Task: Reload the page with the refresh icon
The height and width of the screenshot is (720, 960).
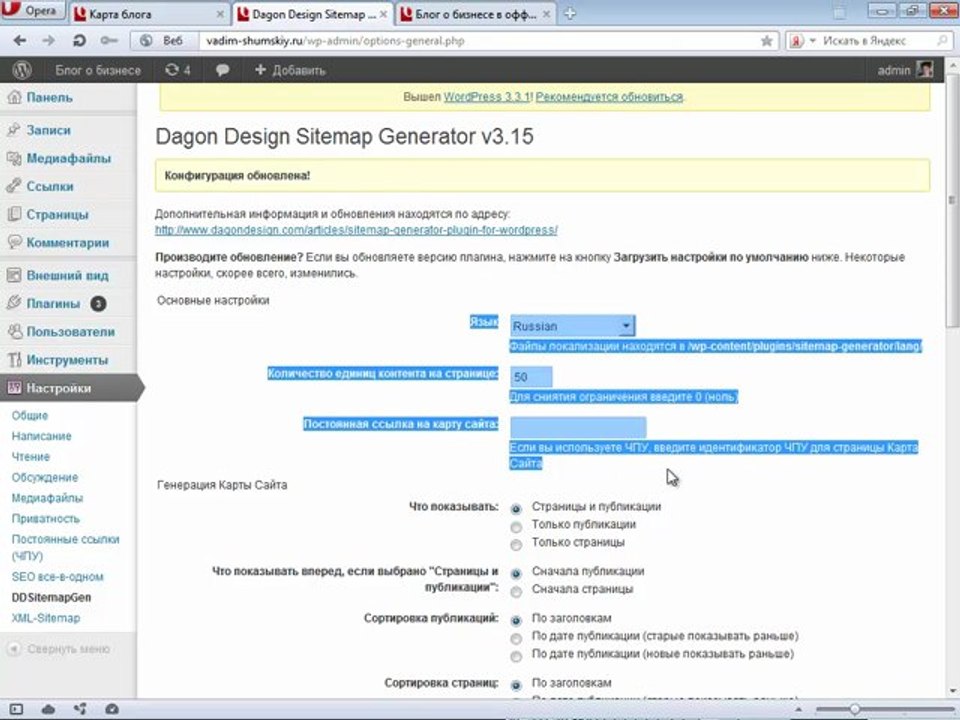Action: [78, 41]
